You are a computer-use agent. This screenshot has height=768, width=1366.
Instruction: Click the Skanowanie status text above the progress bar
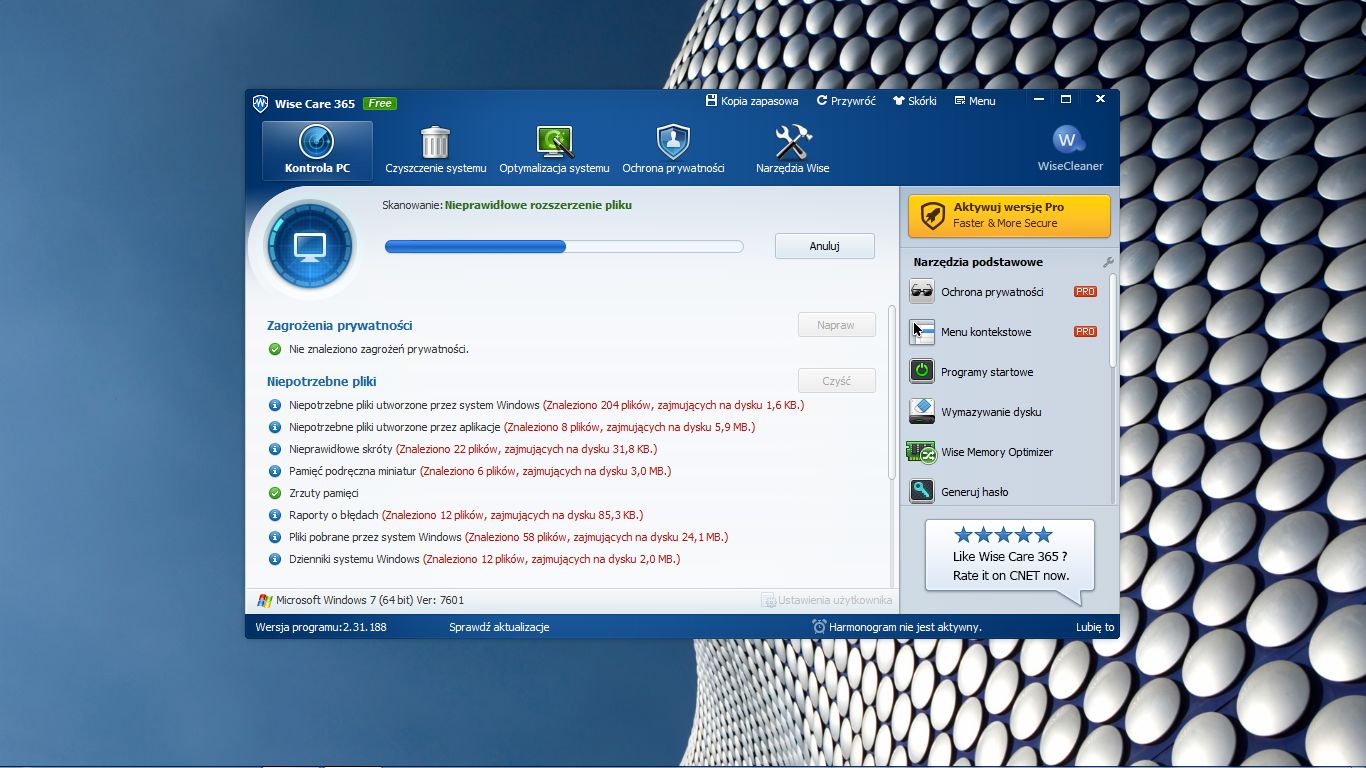(507, 205)
